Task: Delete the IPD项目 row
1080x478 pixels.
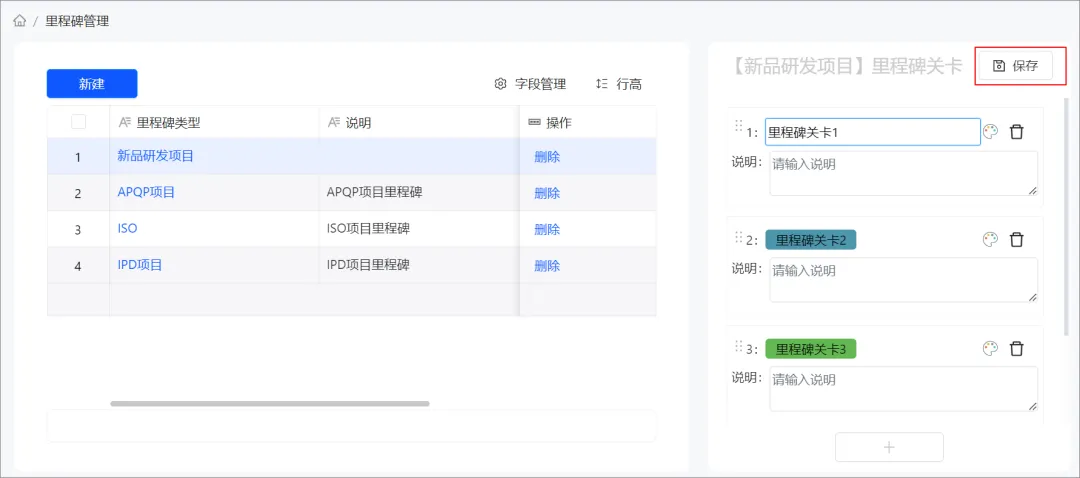Action: coord(547,265)
